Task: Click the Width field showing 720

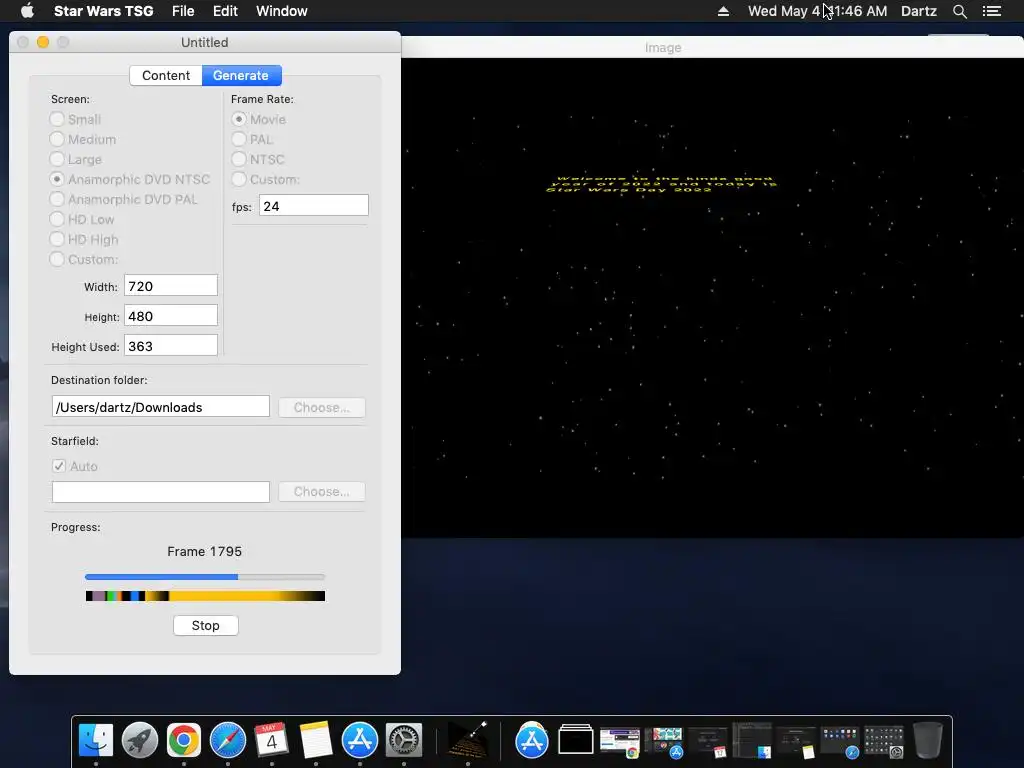Action: click(x=170, y=286)
